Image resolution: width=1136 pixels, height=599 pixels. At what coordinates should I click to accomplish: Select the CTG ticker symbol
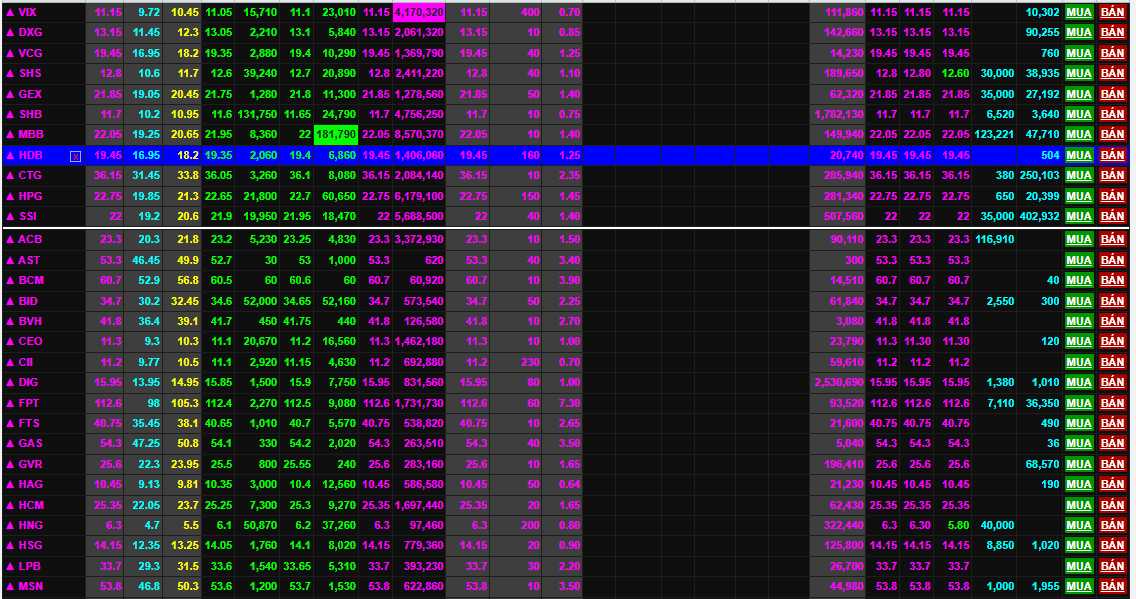coord(30,176)
